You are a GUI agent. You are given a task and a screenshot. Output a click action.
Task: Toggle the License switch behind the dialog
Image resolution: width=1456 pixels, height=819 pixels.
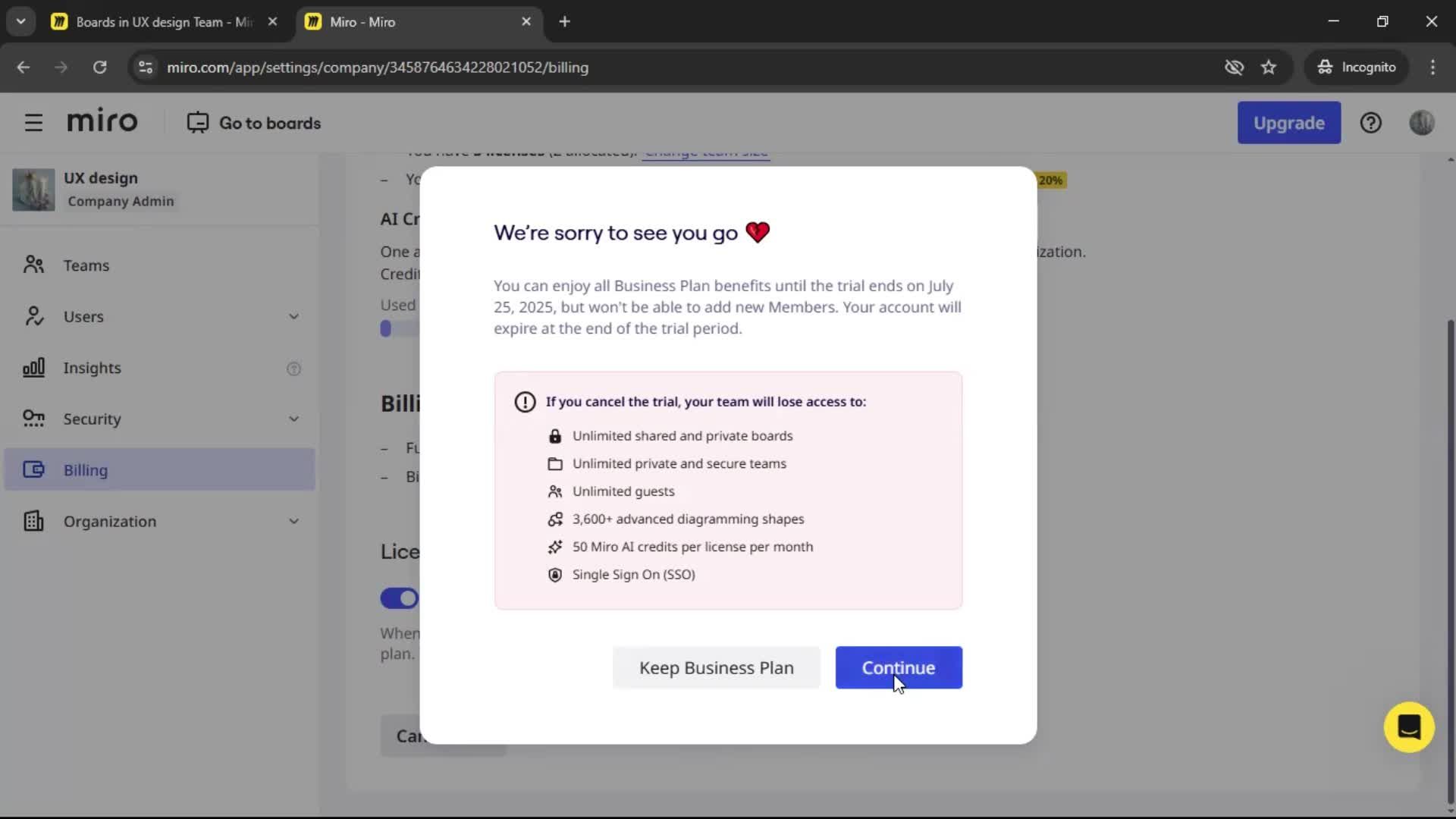[x=400, y=598]
